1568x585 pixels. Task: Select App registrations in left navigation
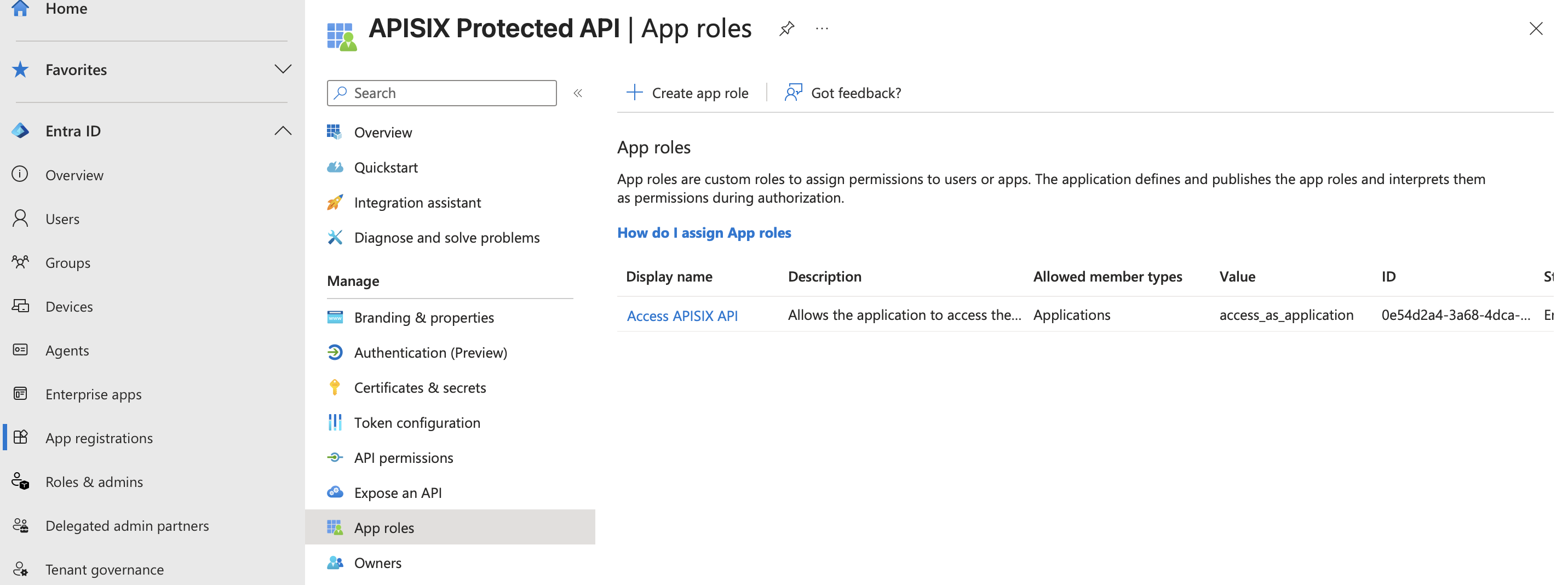(x=99, y=438)
